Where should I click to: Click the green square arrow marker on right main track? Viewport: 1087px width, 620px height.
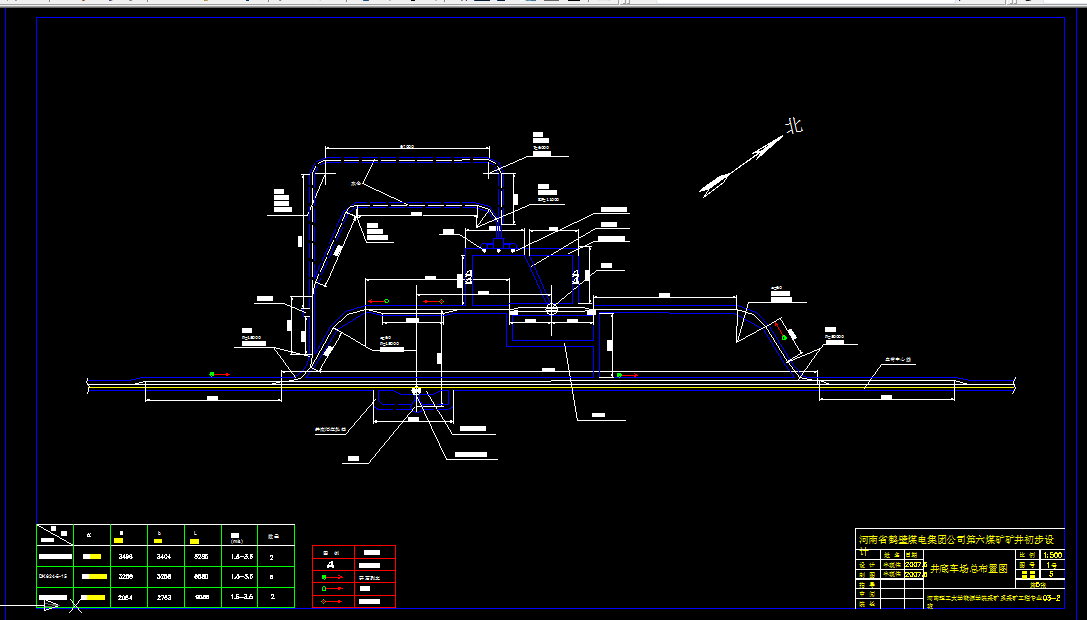627,375
